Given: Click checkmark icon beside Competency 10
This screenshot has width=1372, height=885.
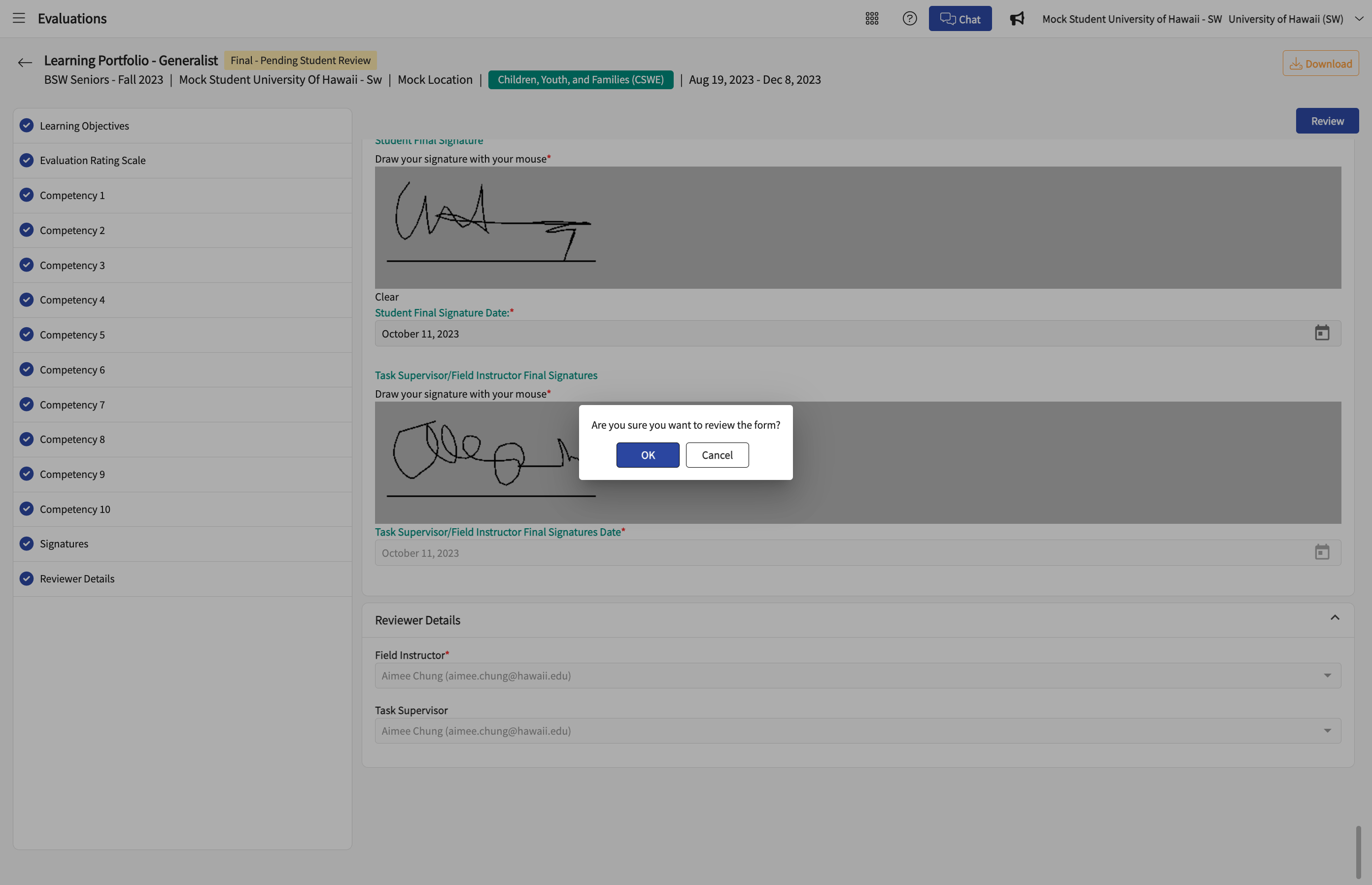Looking at the screenshot, I should (x=27, y=509).
